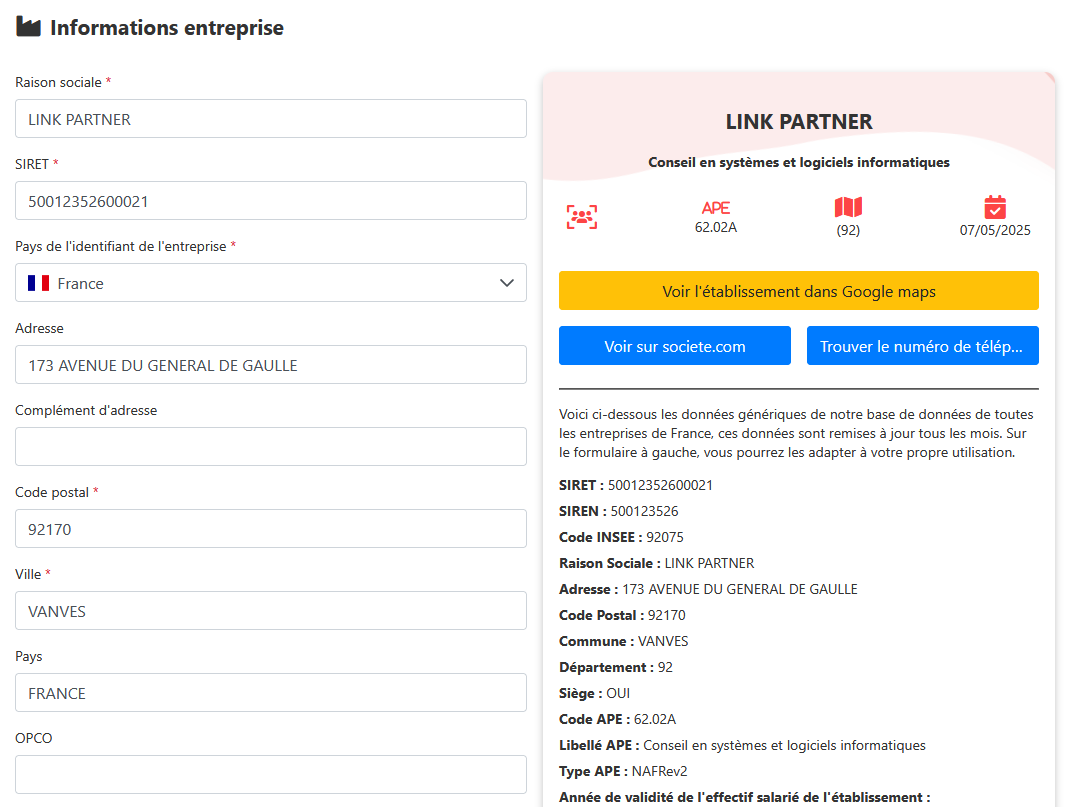This screenshot has width=1070, height=807.
Task: Click the LINK PARTNER card title
Action: (x=798, y=121)
